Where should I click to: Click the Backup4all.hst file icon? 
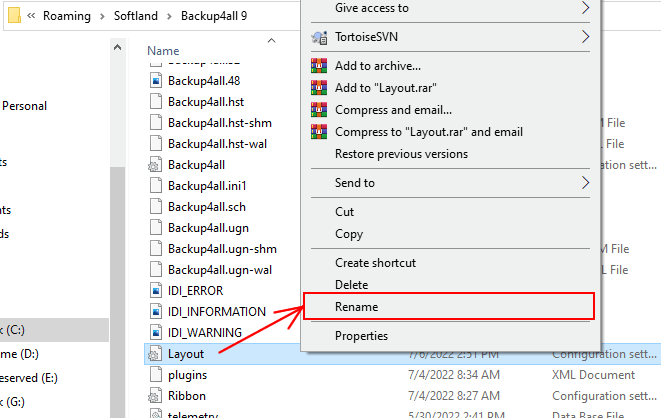tap(156, 102)
